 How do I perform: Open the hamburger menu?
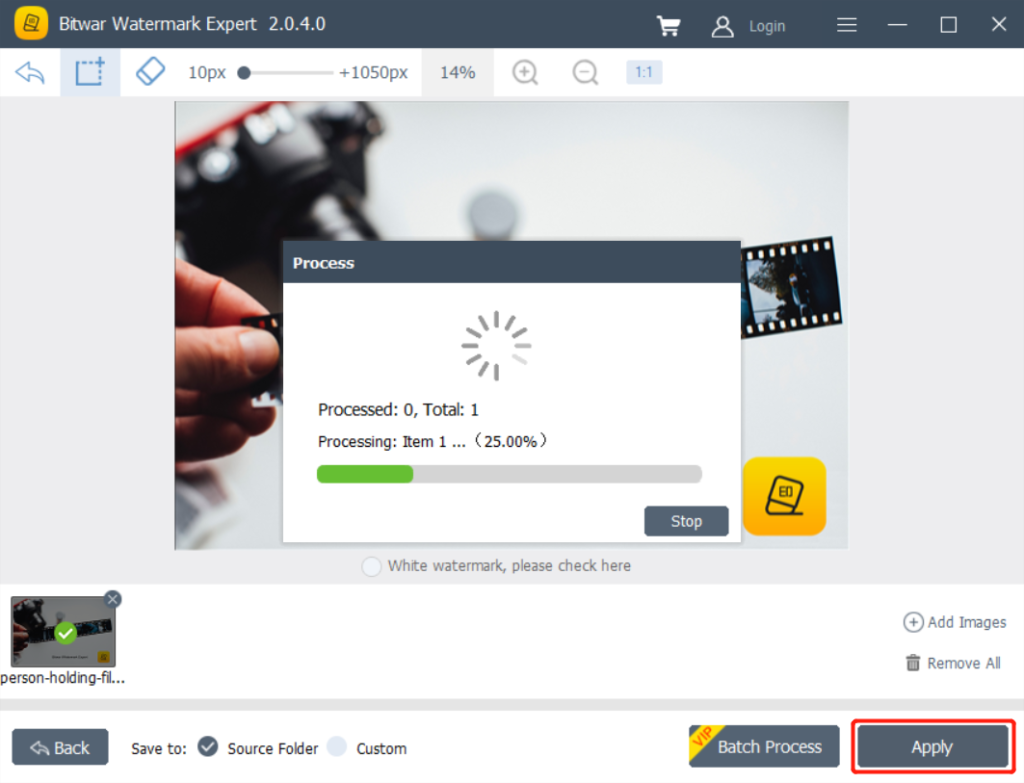846,25
